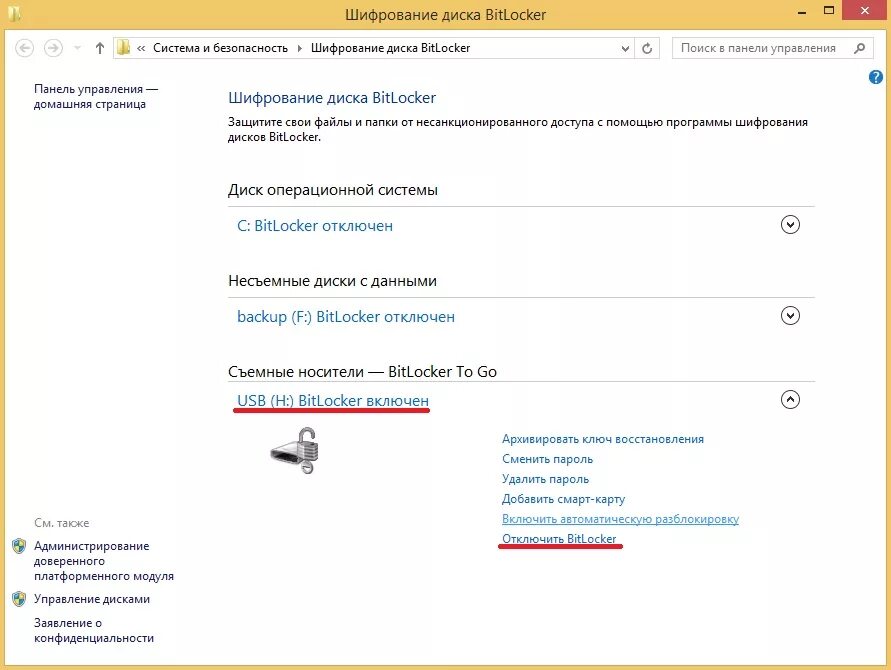Click 'Архивировать ключ восстановления'
The image size is (891, 670).
click(x=603, y=439)
